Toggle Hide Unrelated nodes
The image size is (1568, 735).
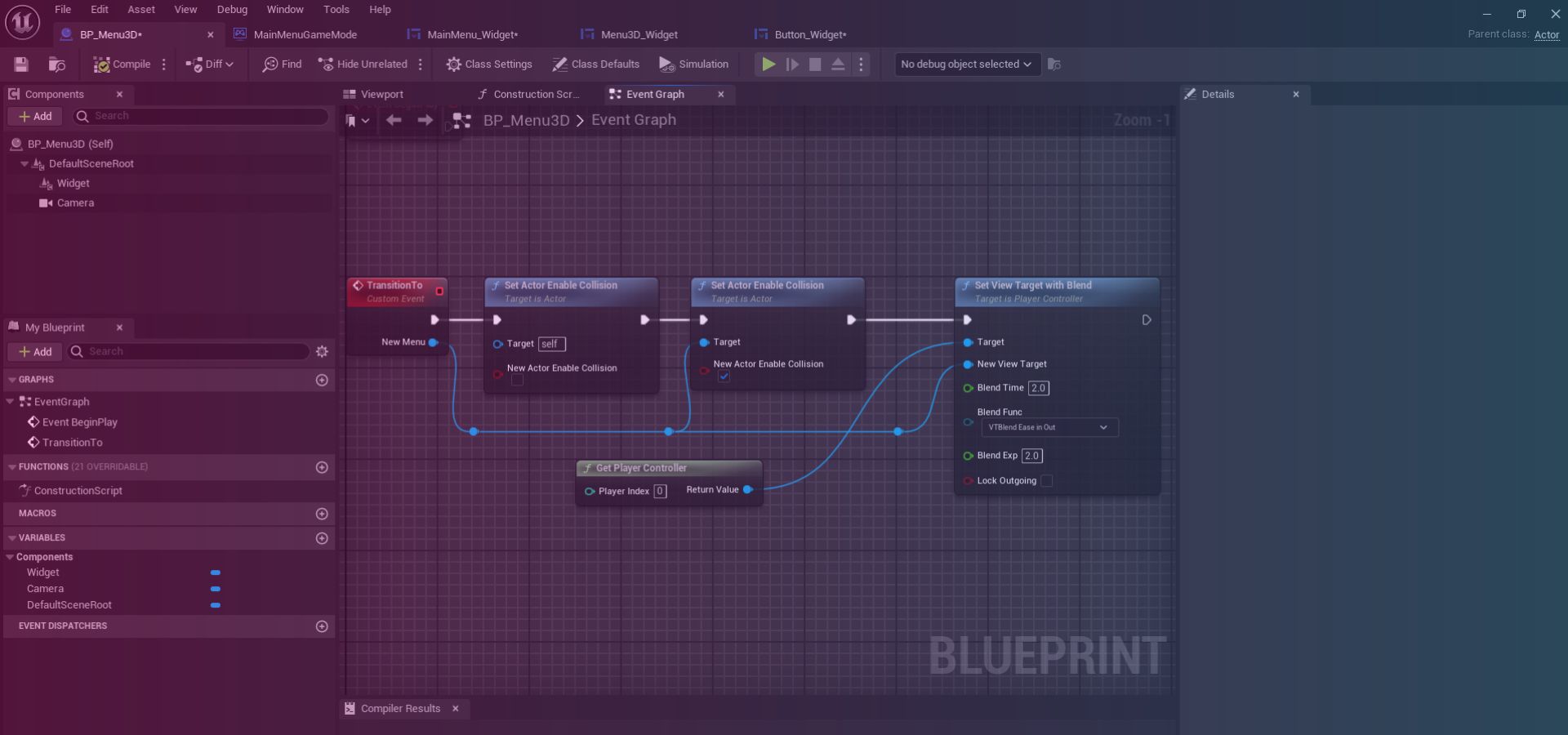tap(363, 65)
